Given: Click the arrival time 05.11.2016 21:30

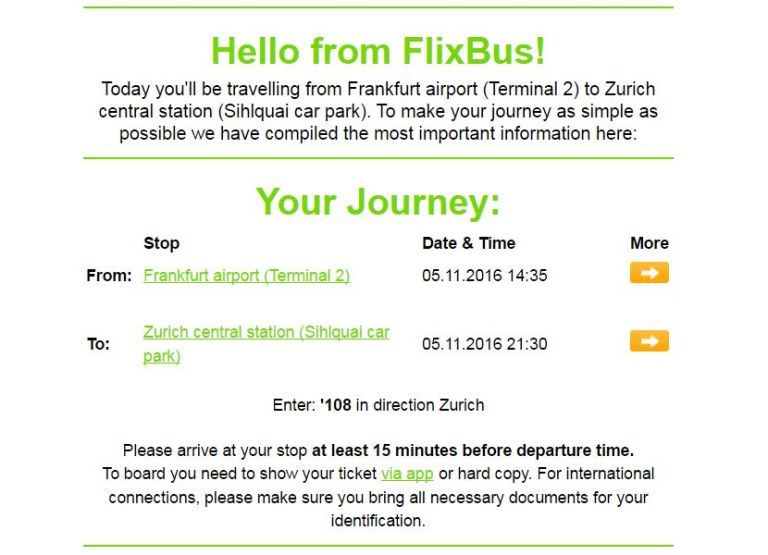Looking at the screenshot, I should [x=484, y=344].
